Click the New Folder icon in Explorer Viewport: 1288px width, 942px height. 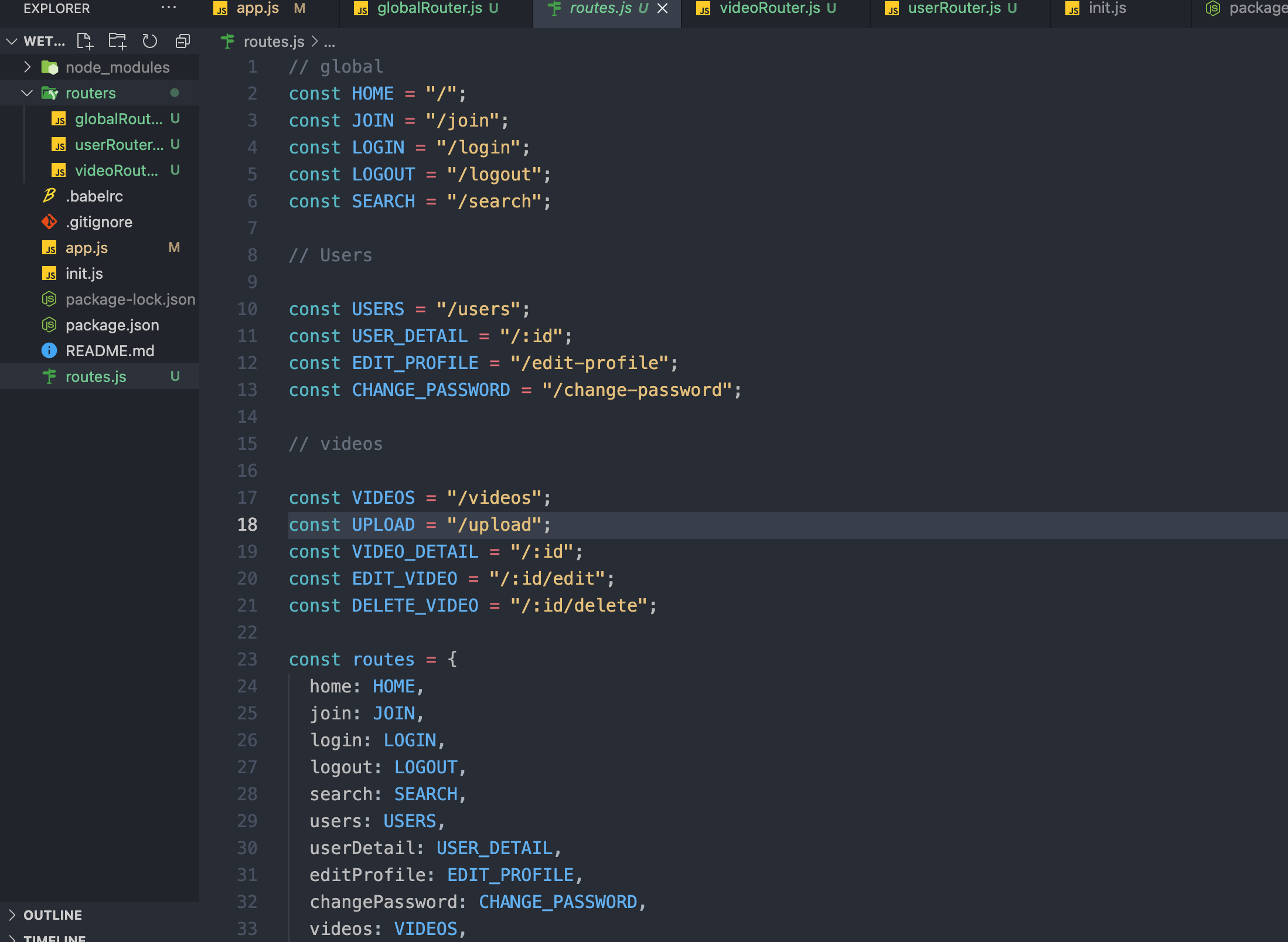point(117,41)
